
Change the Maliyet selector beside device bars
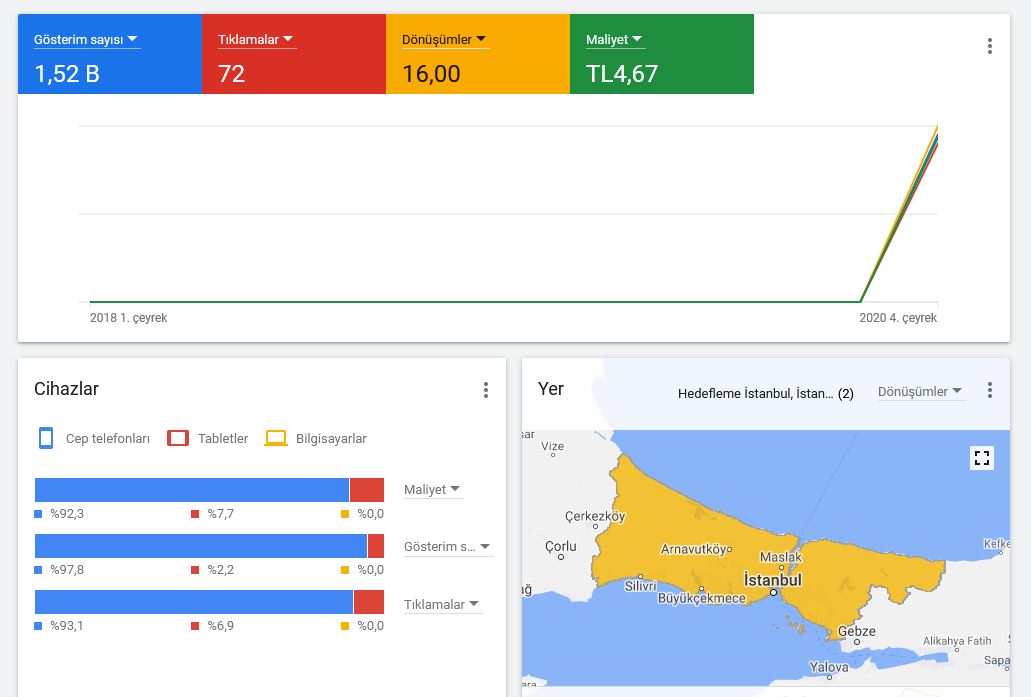(x=433, y=490)
